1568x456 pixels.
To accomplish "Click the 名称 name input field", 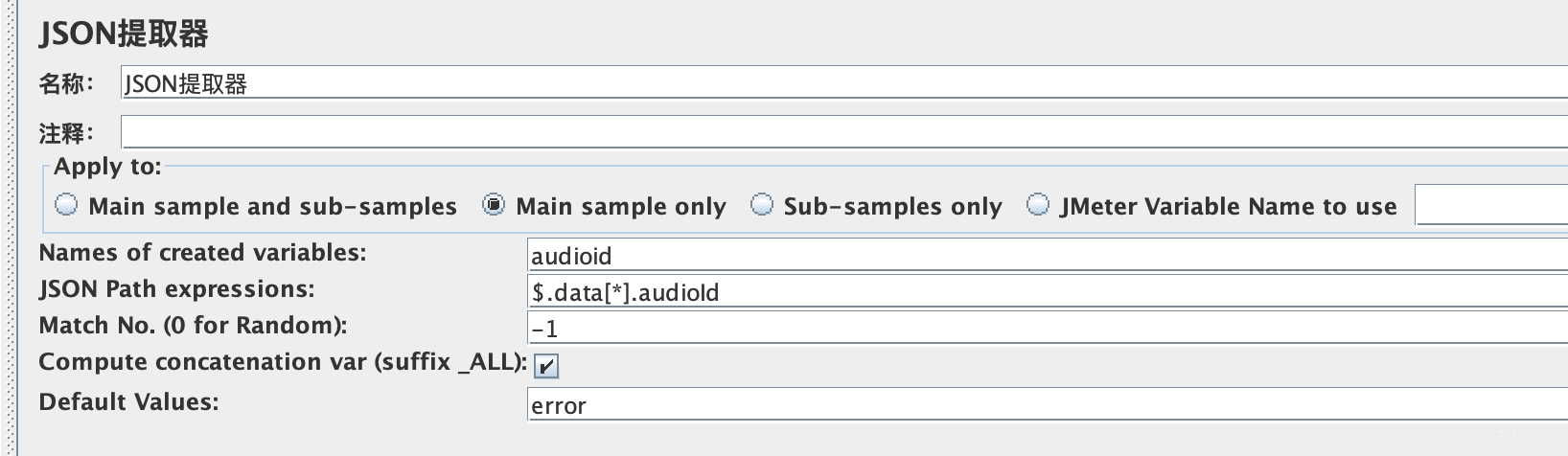I will (843, 83).
